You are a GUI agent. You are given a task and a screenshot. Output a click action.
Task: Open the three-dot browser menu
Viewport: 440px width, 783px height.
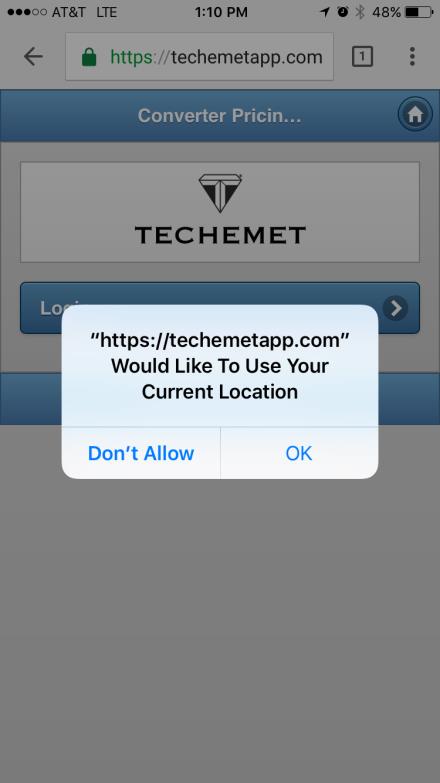tap(412, 56)
